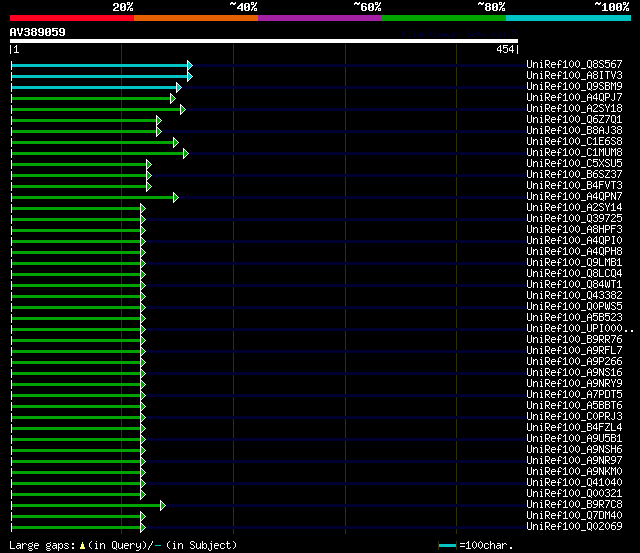Select the UniRef100_C5XSU5 label
Image resolution: width=640 pixels, height=553 pixels.
point(574,164)
